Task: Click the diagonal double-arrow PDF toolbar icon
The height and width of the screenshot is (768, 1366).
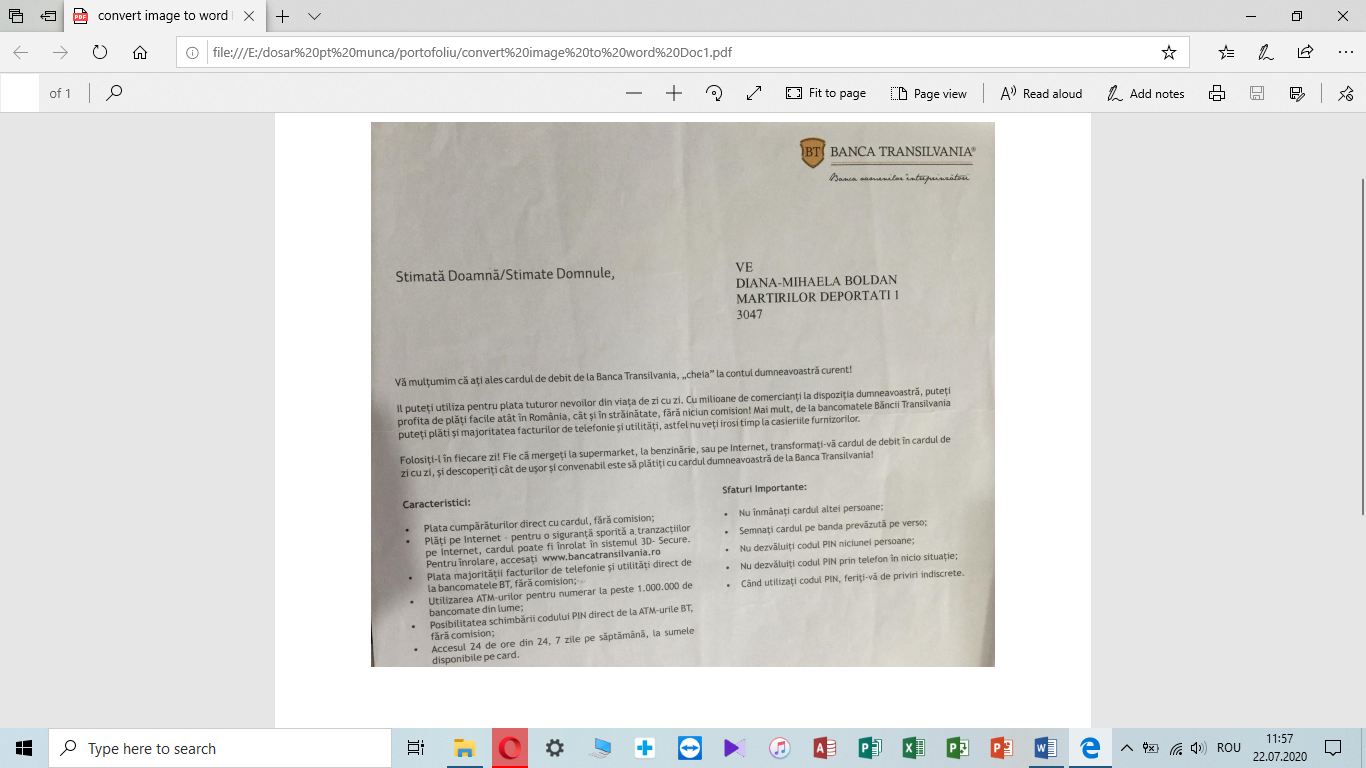Action: pyautogui.click(x=754, y=93)
